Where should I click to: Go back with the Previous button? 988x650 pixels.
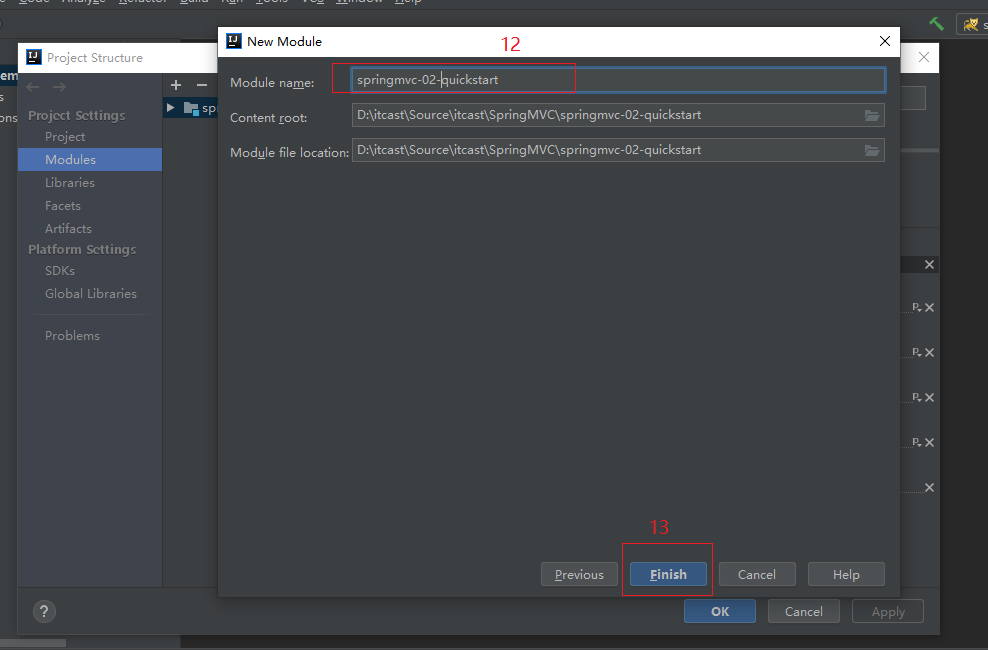[579, 574]
